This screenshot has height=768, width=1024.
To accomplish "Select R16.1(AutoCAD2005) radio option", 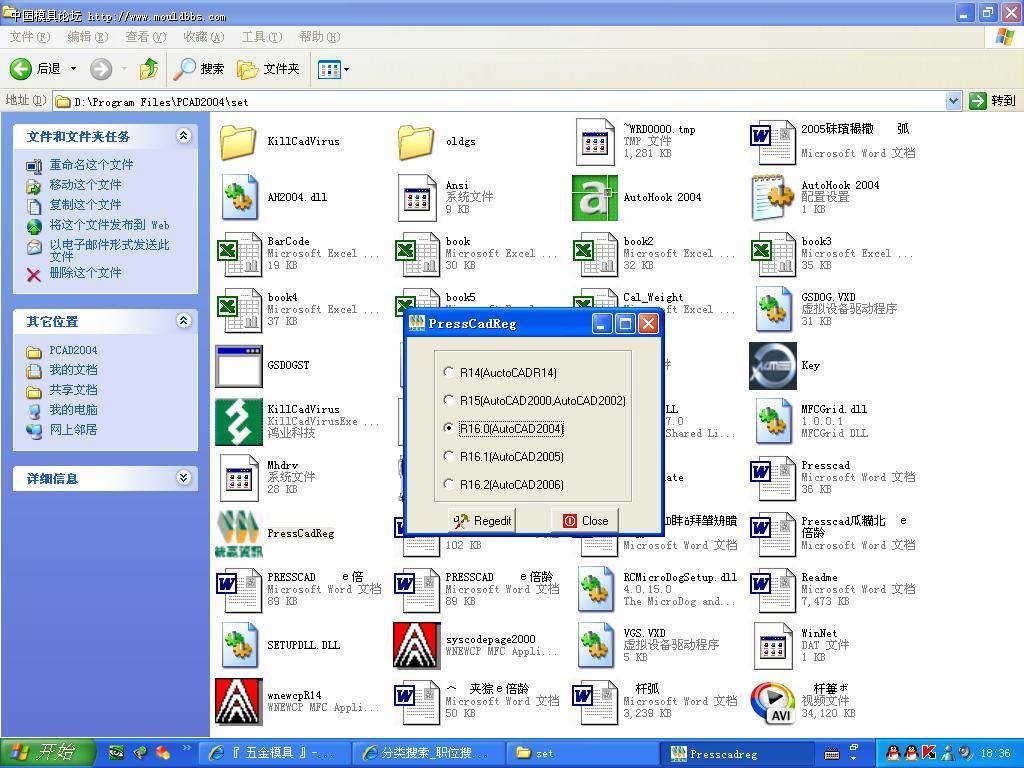I will tap(448, 456).
